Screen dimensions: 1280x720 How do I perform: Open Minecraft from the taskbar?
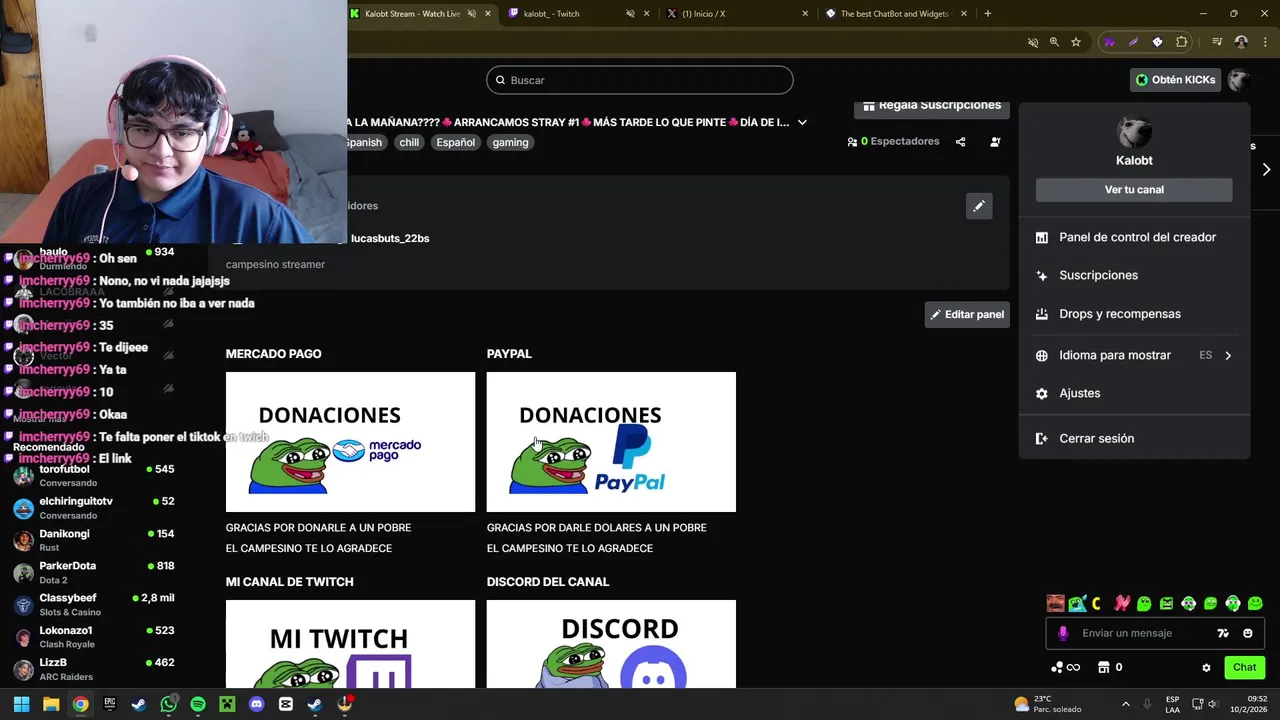[x=227, y=704]
